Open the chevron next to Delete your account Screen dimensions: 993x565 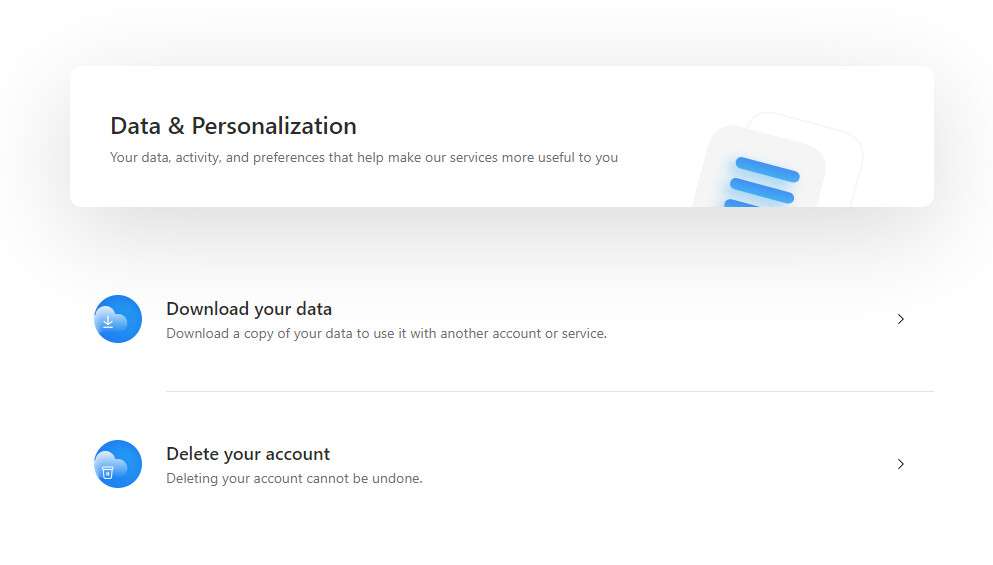901,464
